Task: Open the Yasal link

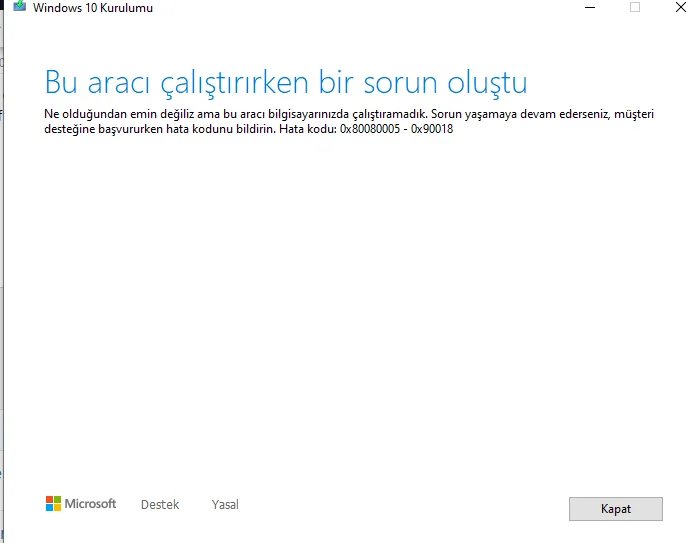Action: 225,505
